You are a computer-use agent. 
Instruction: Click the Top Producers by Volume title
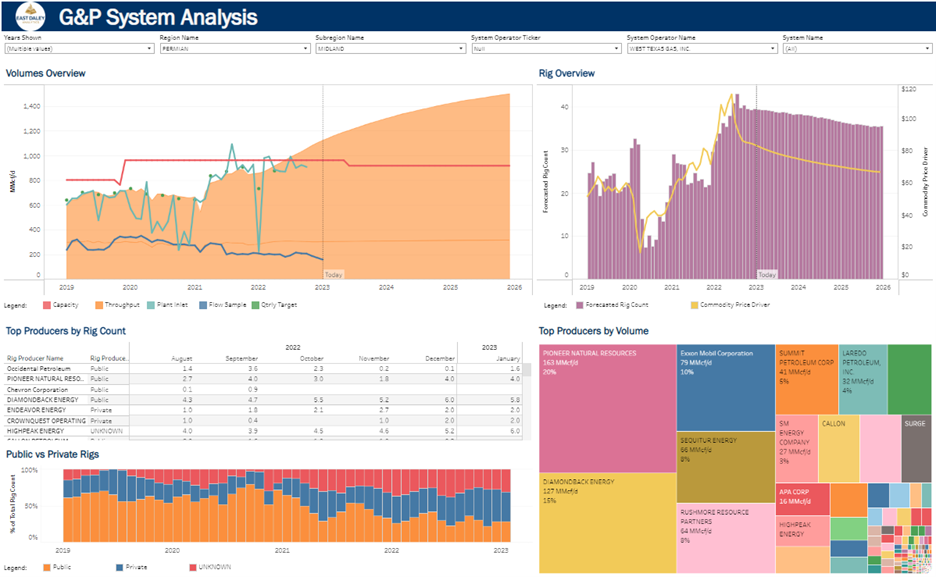[x=593, y=331]
